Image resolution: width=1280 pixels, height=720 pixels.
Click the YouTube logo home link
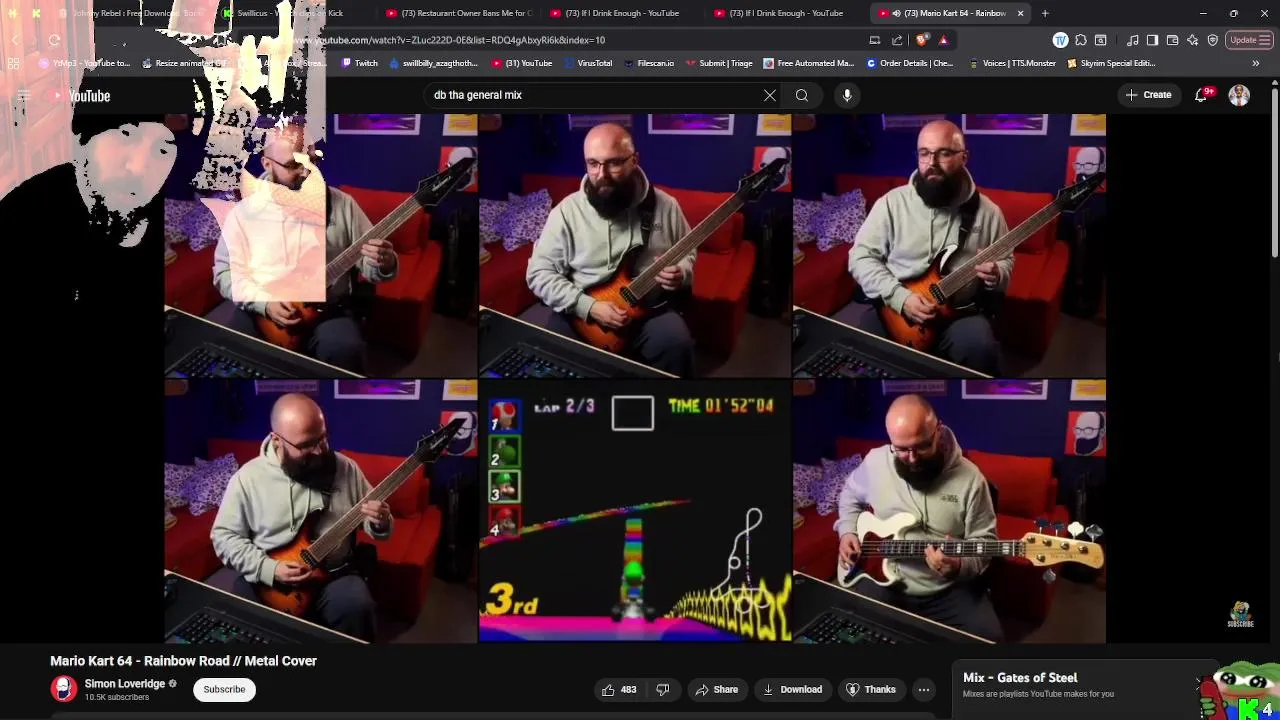coord(80,96)
